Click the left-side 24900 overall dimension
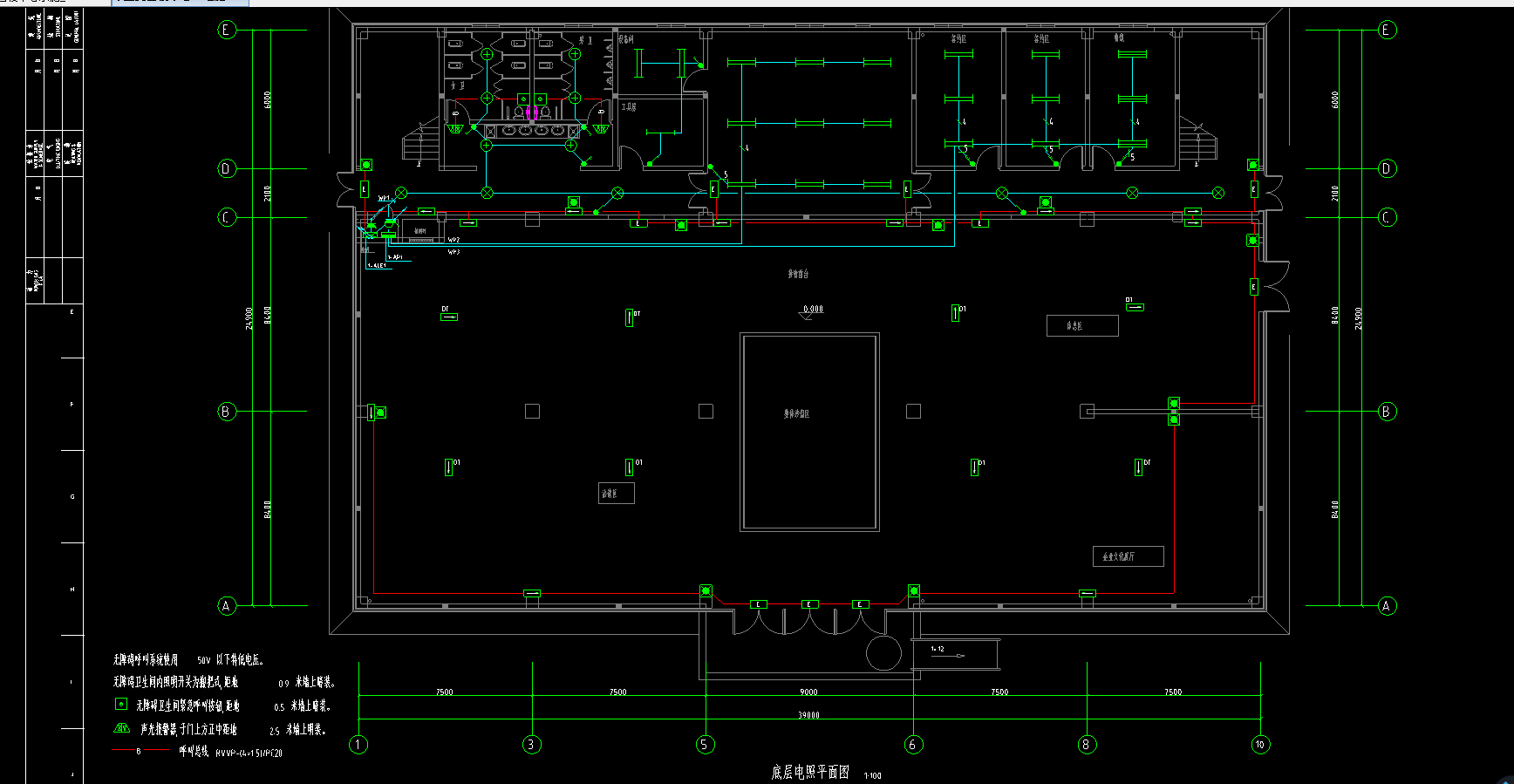This screenshot has width=1514, height=784. (249, 317)
